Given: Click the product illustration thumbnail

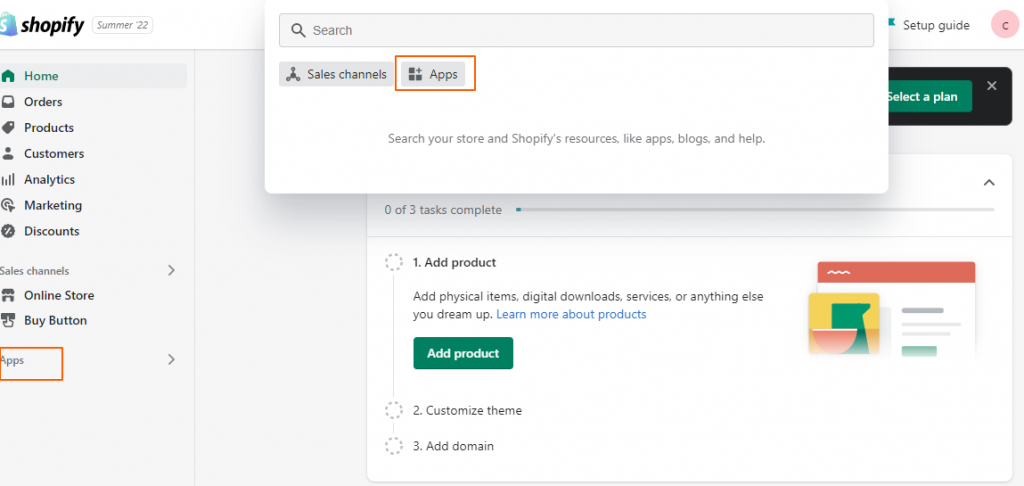Looking at the screenshot, I should pos(892,308).
